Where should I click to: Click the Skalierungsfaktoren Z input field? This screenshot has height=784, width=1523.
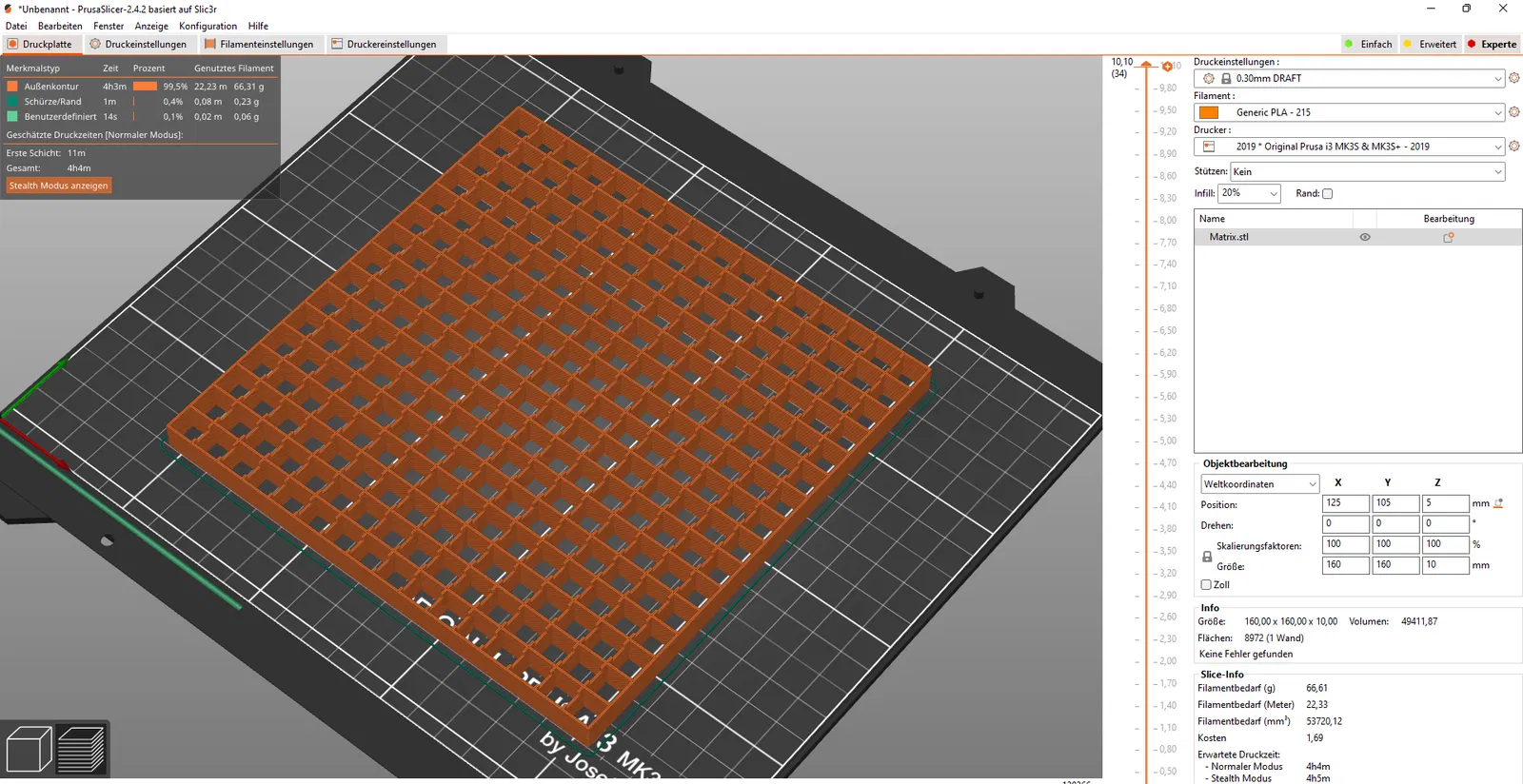click(x=1445, y=544)
